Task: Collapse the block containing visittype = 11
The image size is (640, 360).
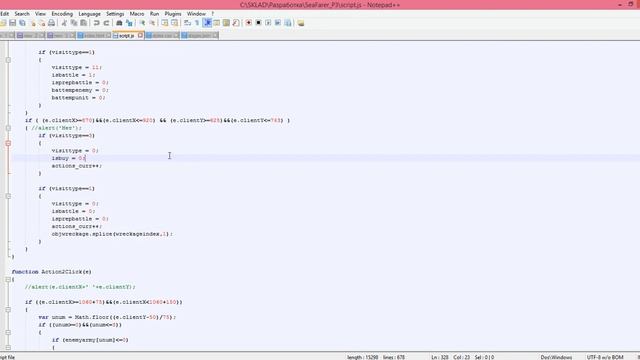Action: (x=8, y=60)
